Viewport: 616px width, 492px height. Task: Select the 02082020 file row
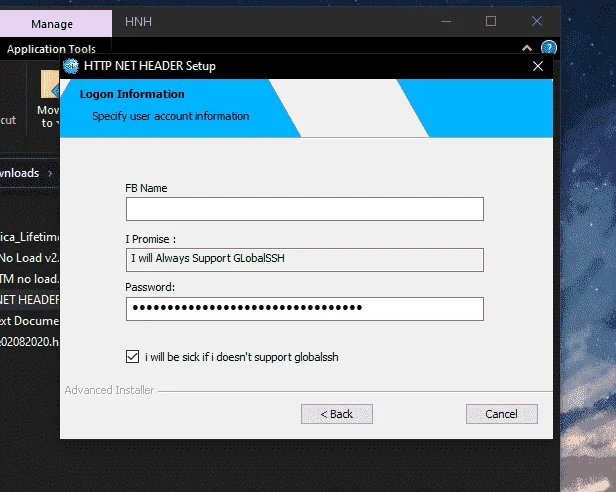[x=29, y=341]
